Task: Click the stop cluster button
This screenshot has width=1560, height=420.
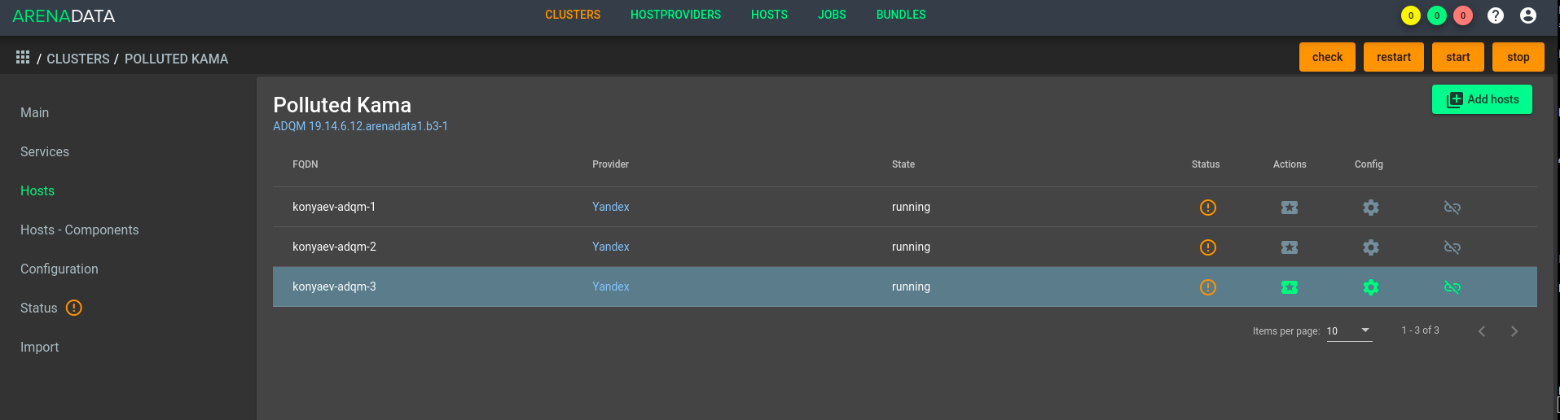Action: [x=1517, y=57]
